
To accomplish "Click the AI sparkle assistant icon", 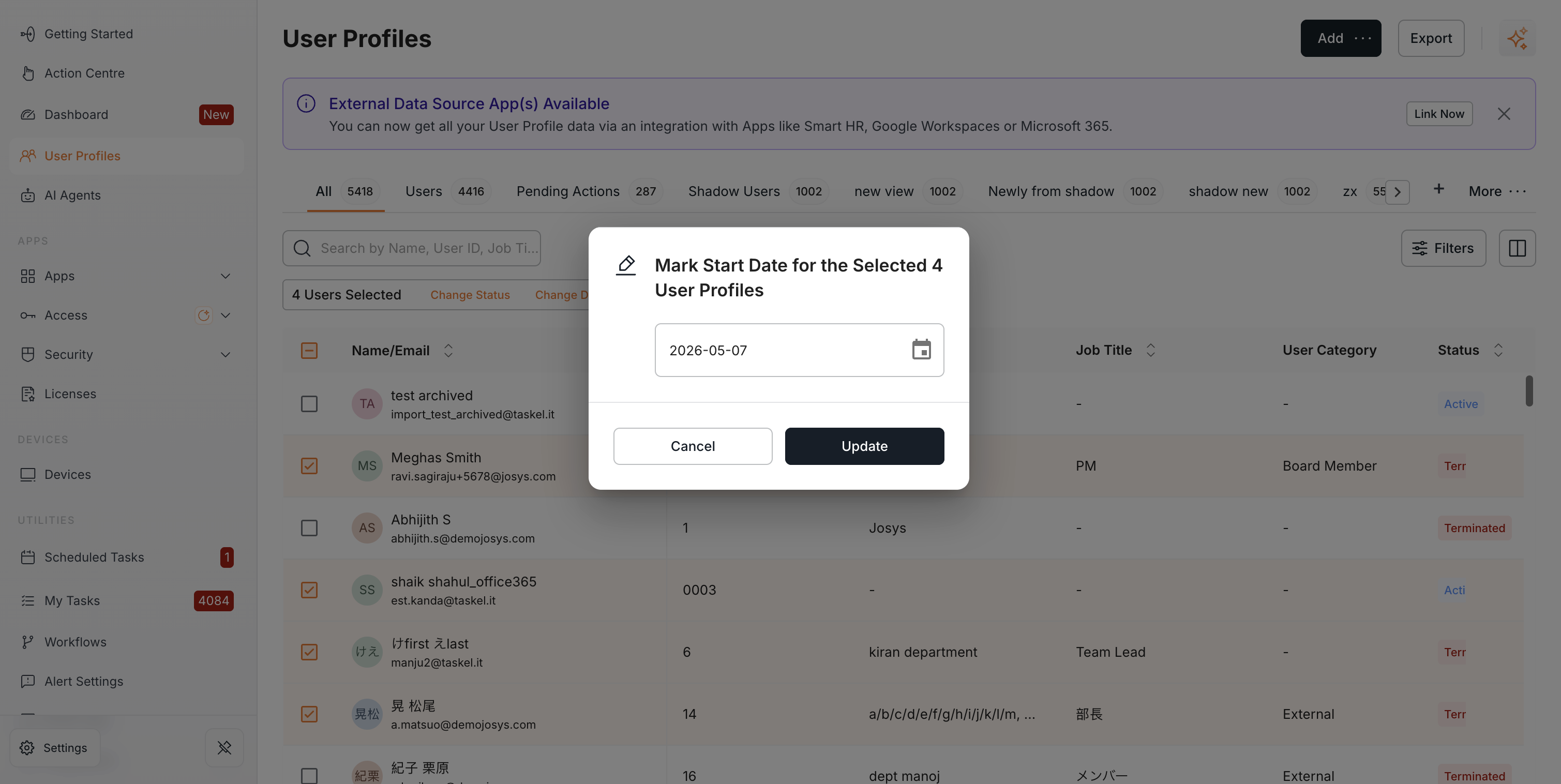I will point(1517,38).
